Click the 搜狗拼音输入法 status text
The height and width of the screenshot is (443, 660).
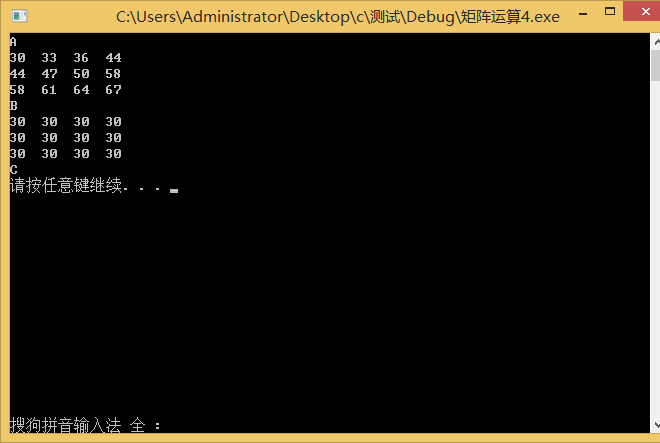coord(65,425)
